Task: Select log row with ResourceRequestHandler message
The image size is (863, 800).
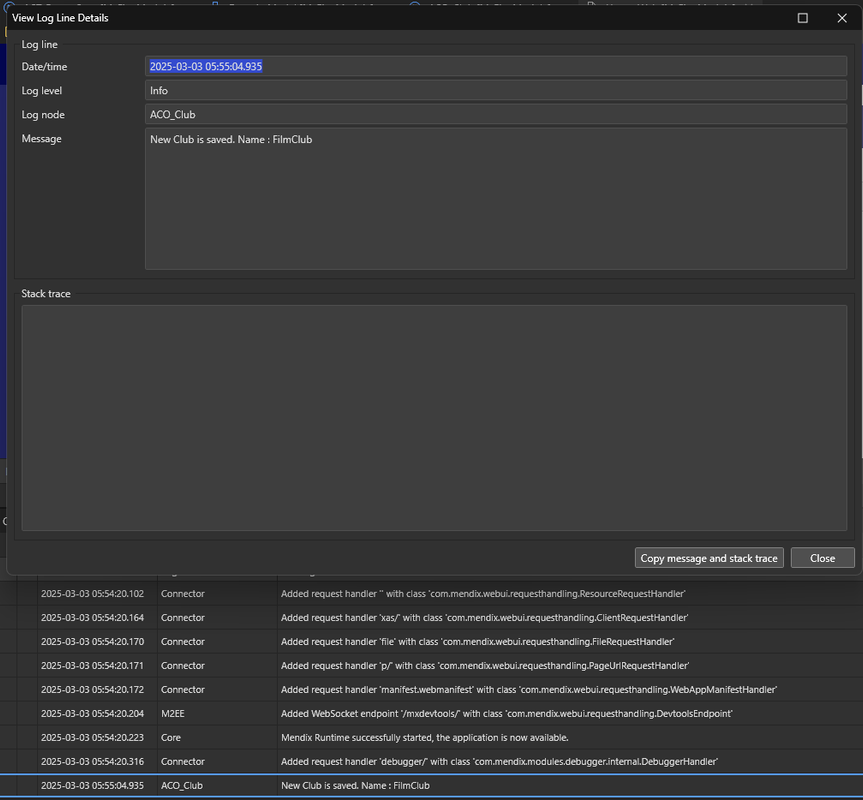Action: [432, 594]
